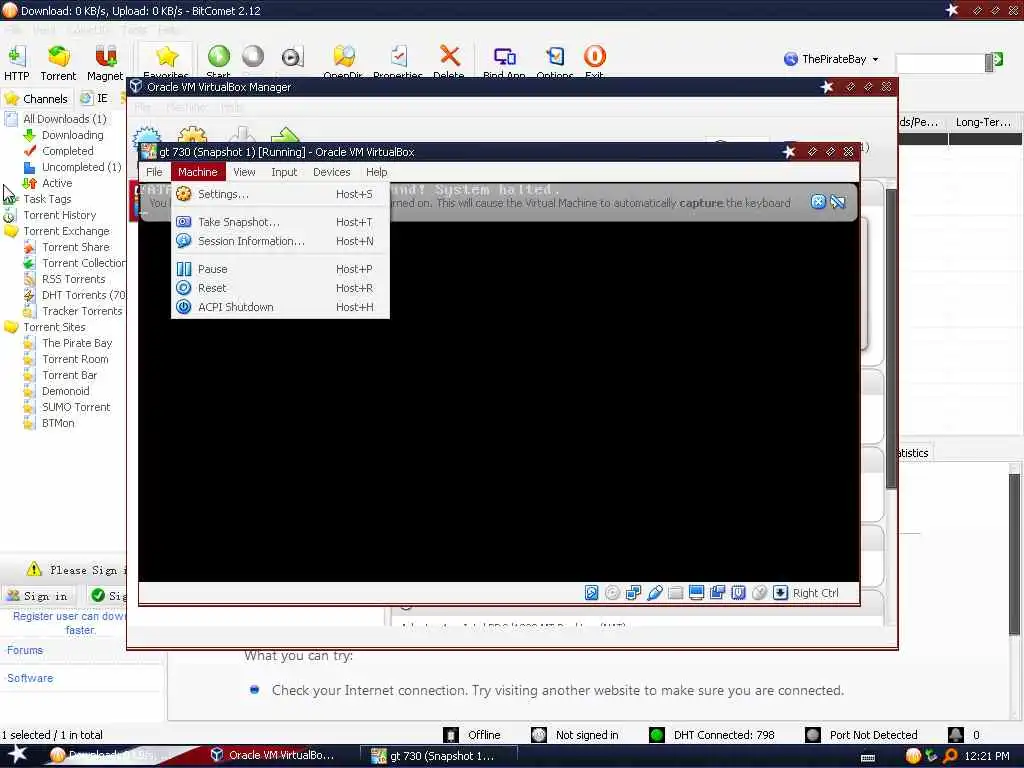
Task: Click video capture icon in VM status bar
Action: pyautogui.click(x=717, y=593)
